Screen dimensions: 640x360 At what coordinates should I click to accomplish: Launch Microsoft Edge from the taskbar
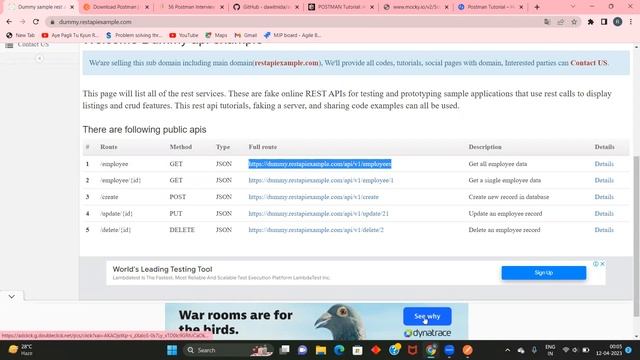[x=339, y=350]
